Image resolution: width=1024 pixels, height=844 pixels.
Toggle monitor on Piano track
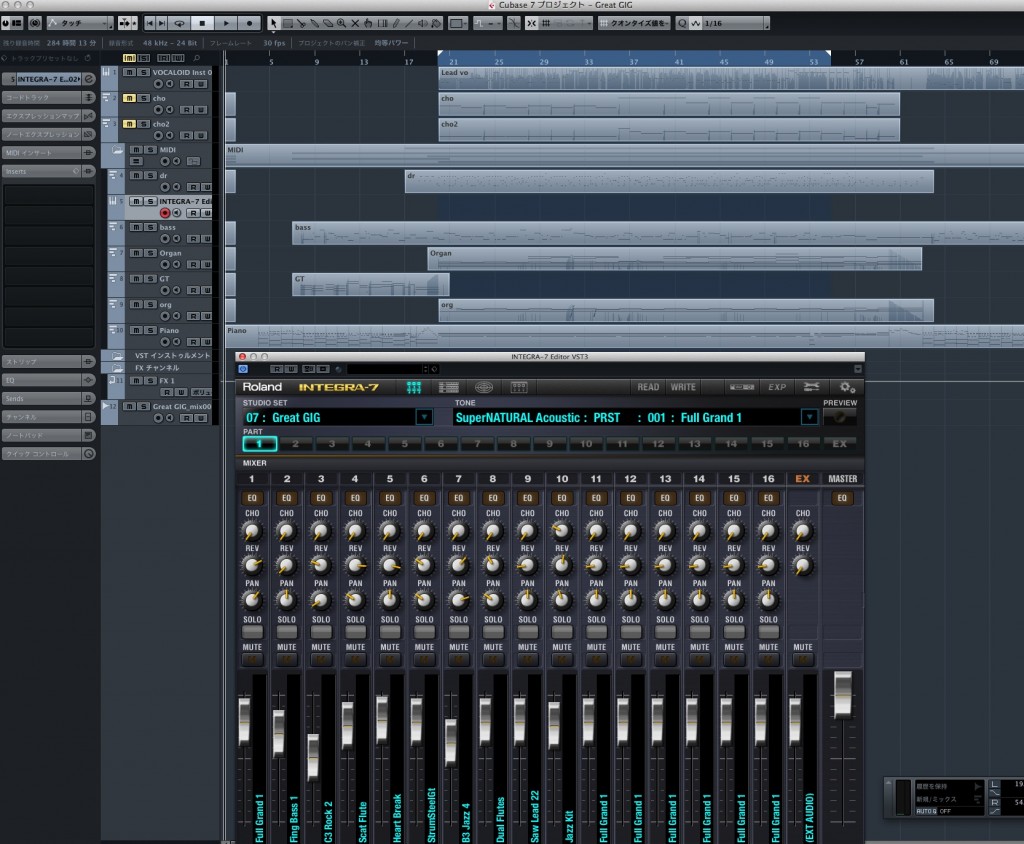176,342
